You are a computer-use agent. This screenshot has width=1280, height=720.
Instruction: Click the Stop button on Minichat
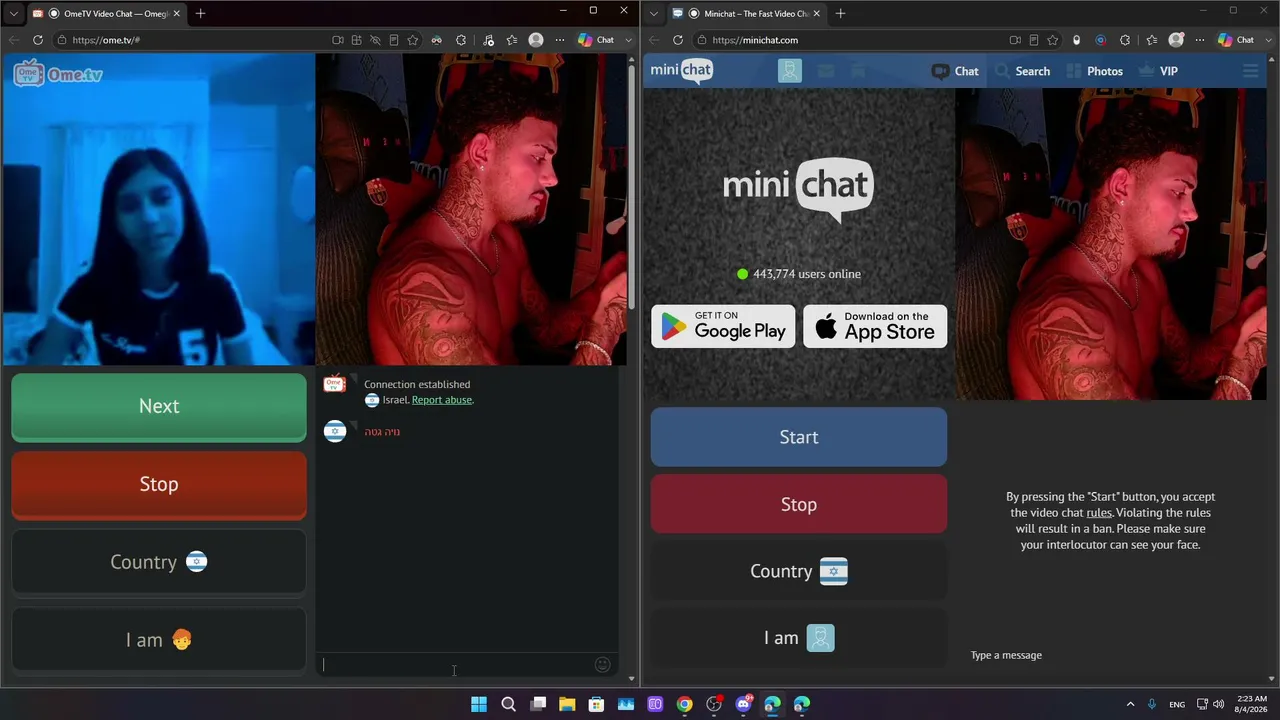(799, 504)
